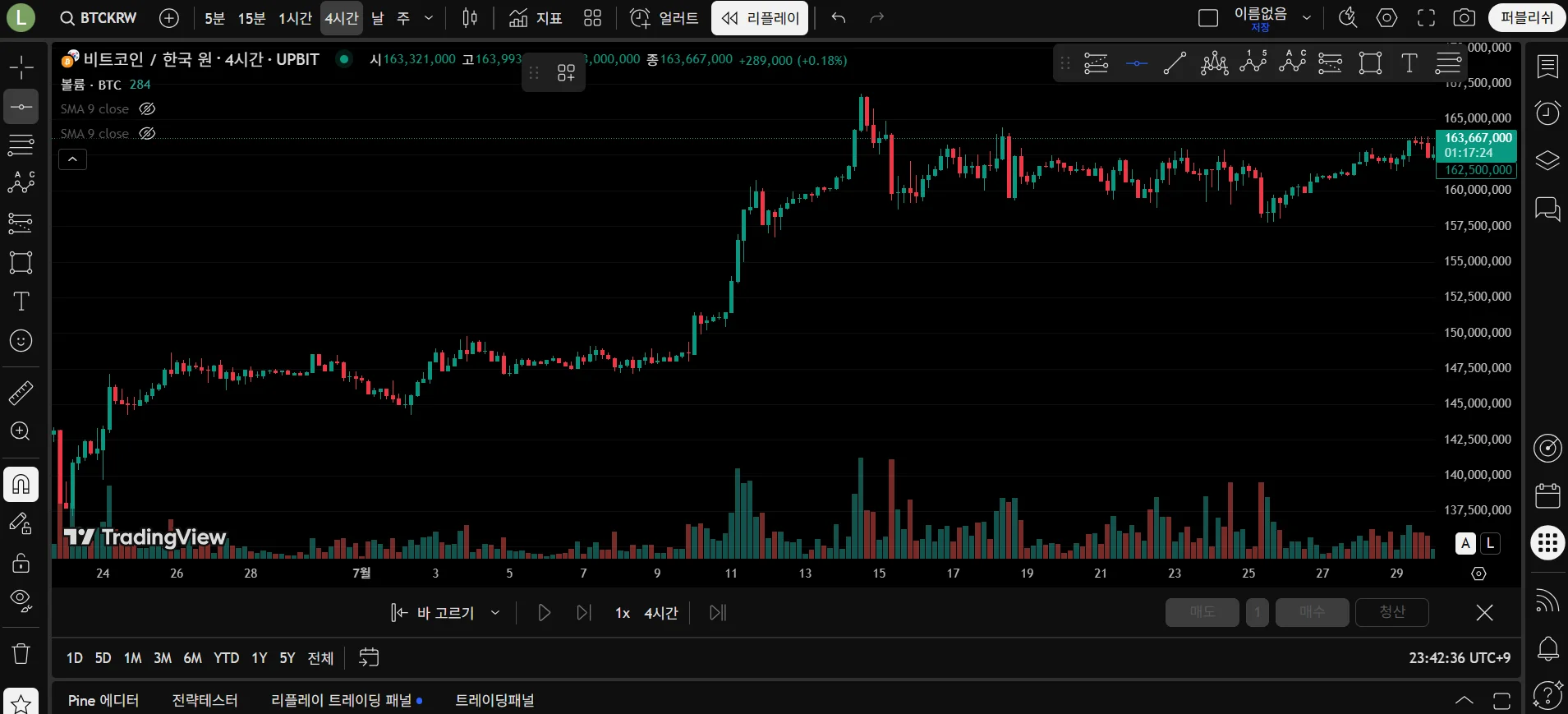Screen dimensions: 1568x714
Task: Collapse the bottom panel with the up chevron
Action: pyautogui.click(x=1464, y=701)
